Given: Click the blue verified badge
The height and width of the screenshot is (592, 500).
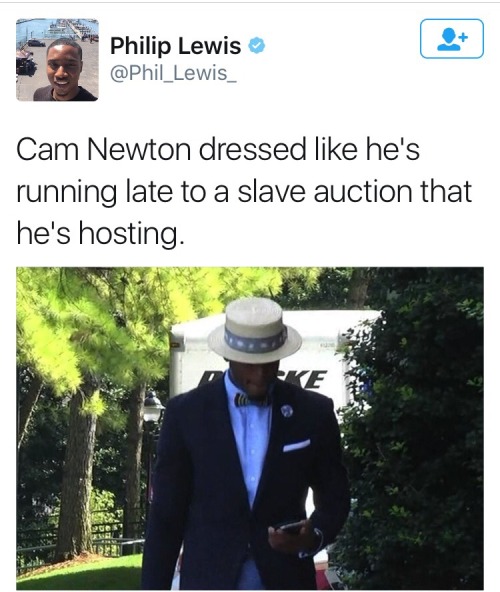Looking at the screenshot, I should [256, 46].
